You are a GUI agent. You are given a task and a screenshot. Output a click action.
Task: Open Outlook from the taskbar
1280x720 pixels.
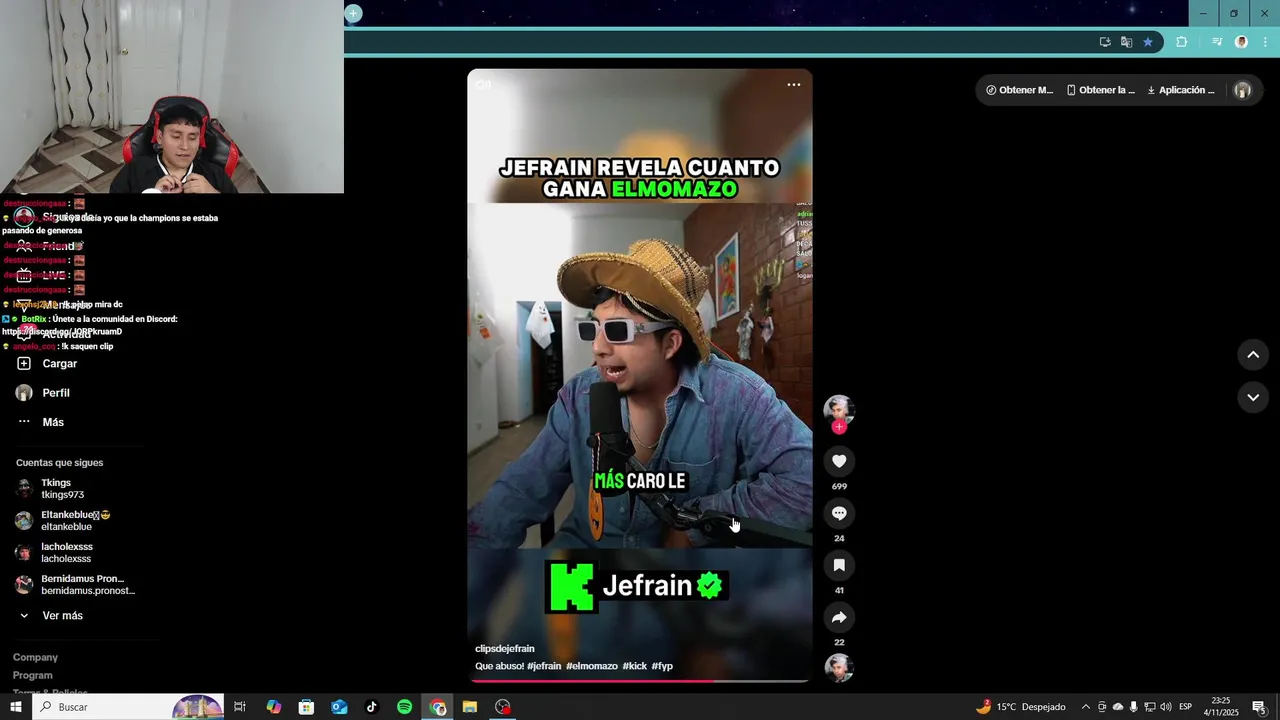[x=339, y=707]
